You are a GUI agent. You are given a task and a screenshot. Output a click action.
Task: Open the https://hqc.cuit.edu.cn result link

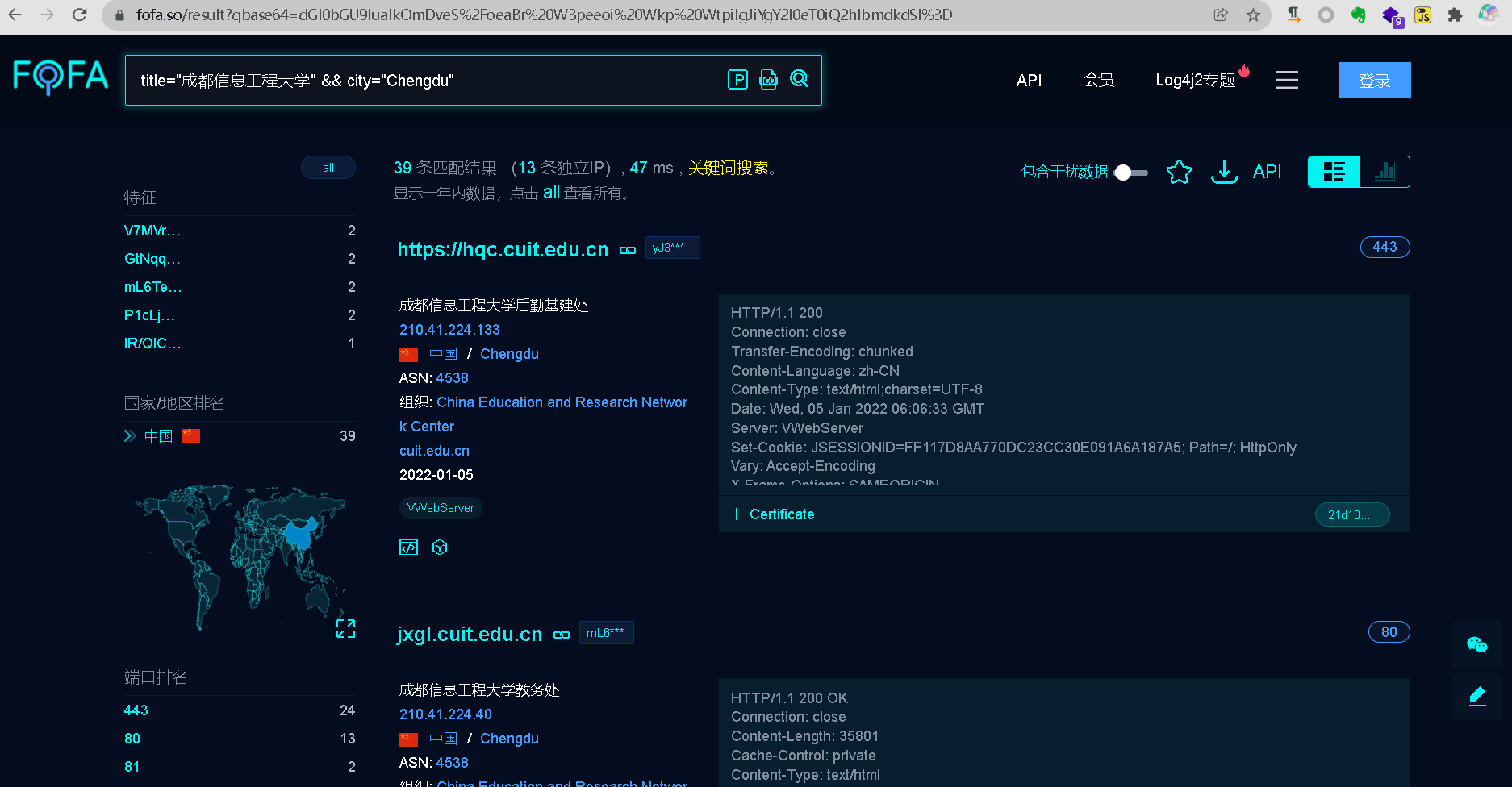coord(503,250)
